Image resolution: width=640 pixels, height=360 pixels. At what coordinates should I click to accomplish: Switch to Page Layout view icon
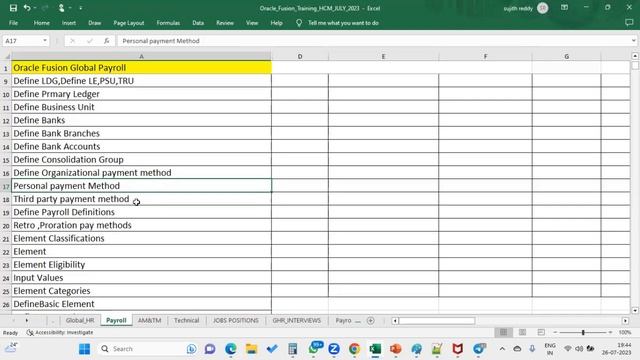(522, 332)
